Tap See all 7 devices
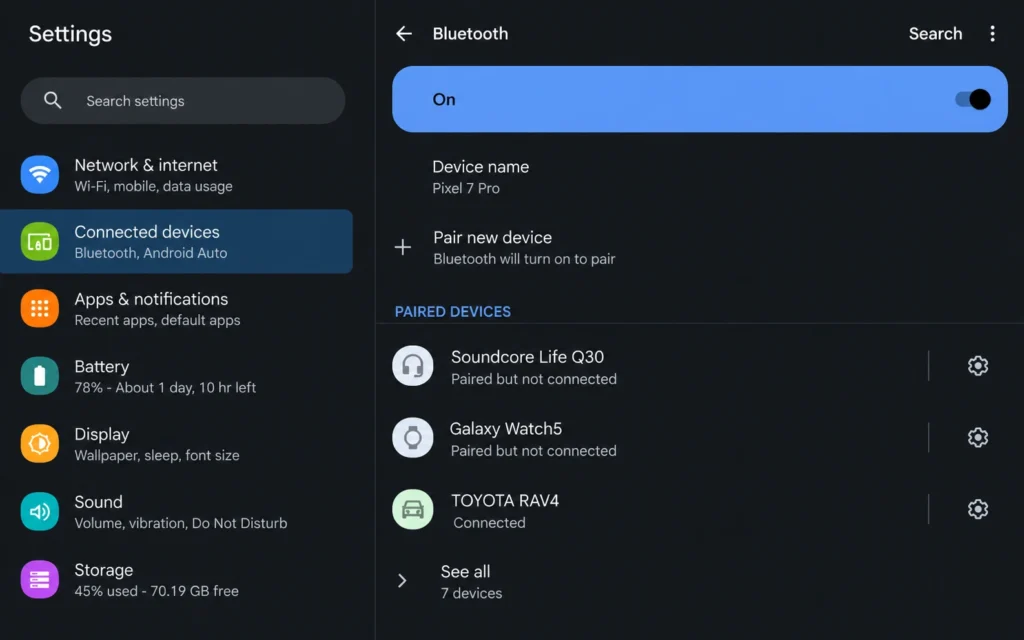This screenshot has height=640, width=1024. coord(700,581)
